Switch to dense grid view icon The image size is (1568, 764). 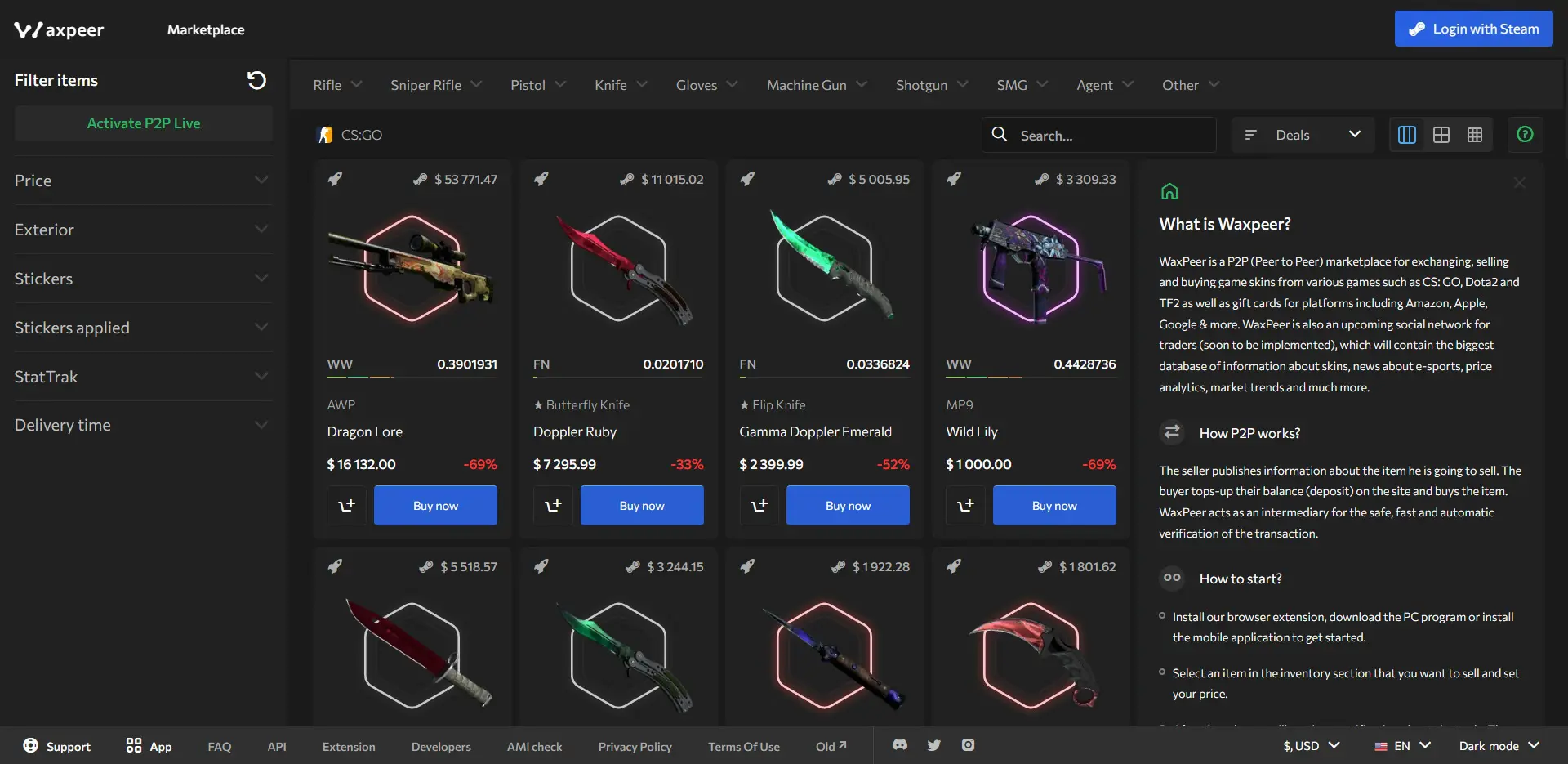click(1475, 135)
